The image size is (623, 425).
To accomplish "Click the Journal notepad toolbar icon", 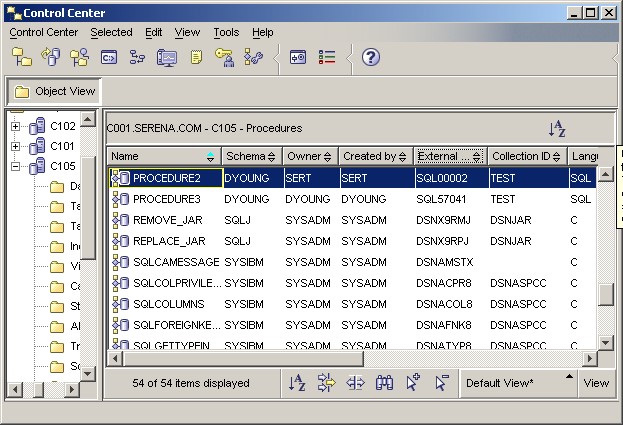I will 197,57.
